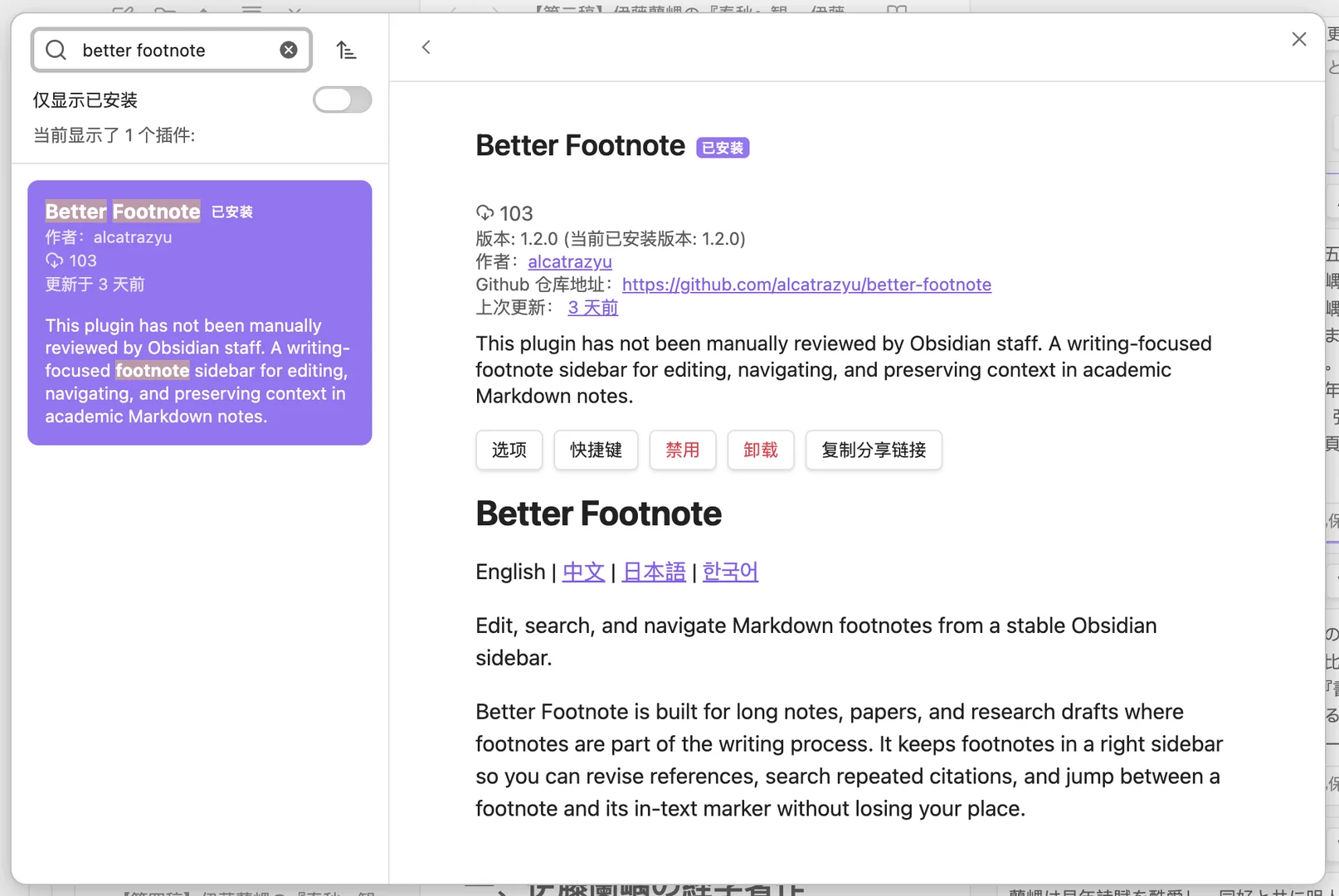Click in the 'better footnote' search box

(x=172, y=50)
